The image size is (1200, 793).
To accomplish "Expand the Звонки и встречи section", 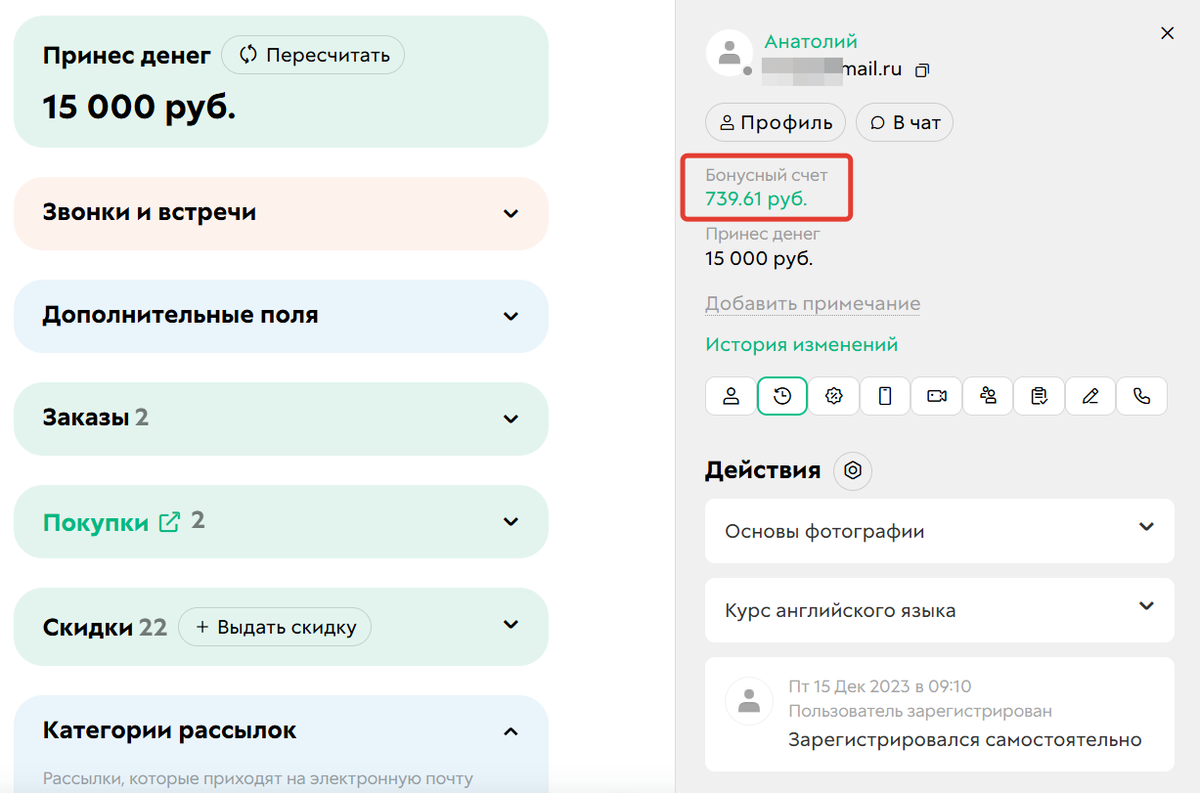I will click(511, 213).
